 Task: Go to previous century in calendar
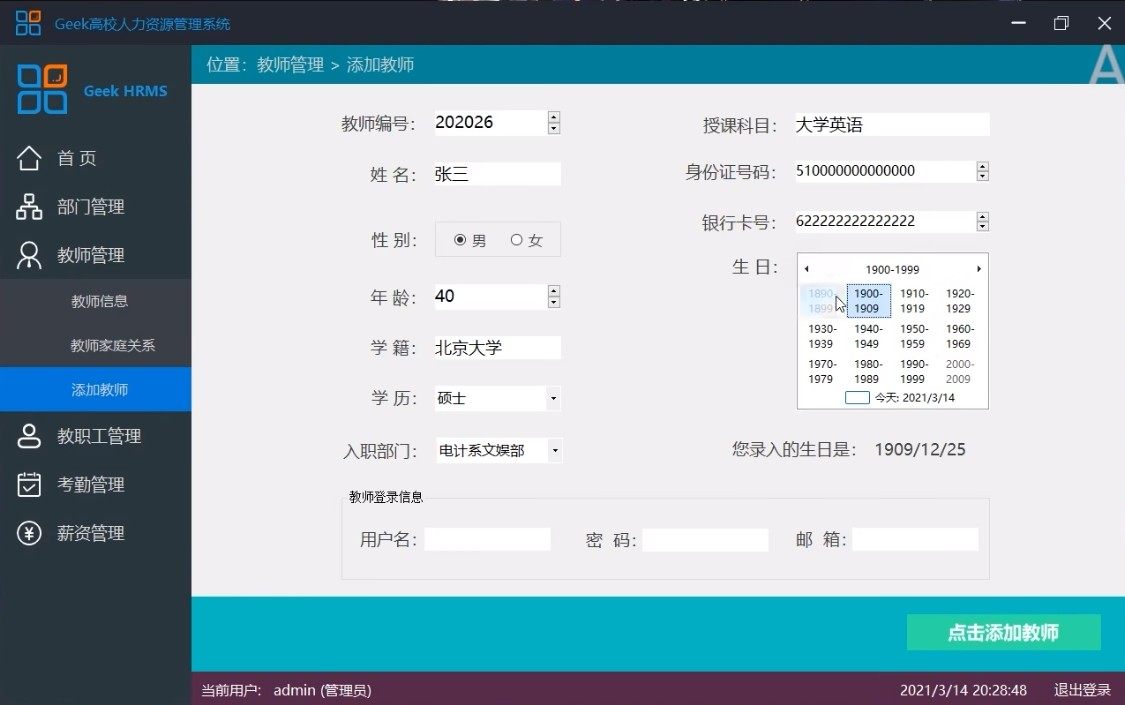click(x=807, y=269)
